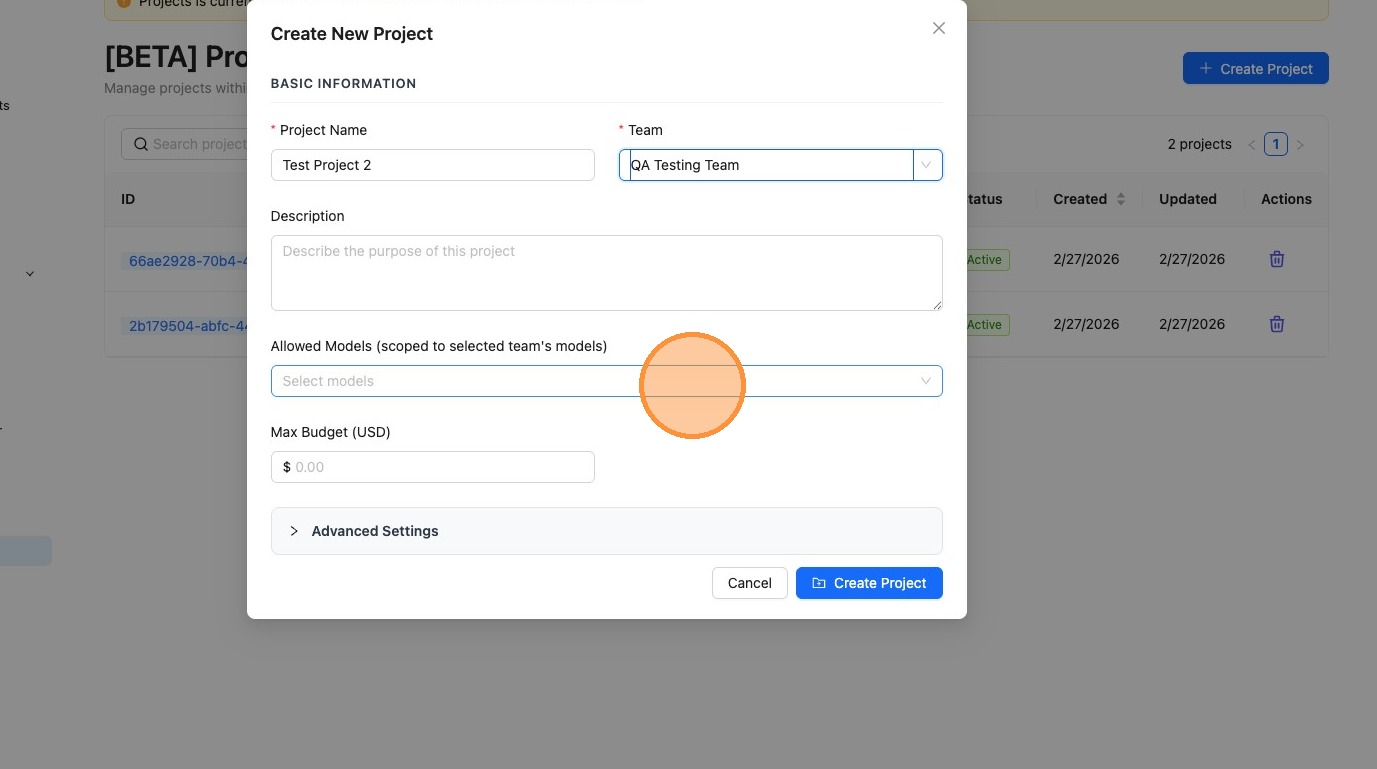1377x769 pixels.
Task: Click the Description text area
Action: pos(606,272)
